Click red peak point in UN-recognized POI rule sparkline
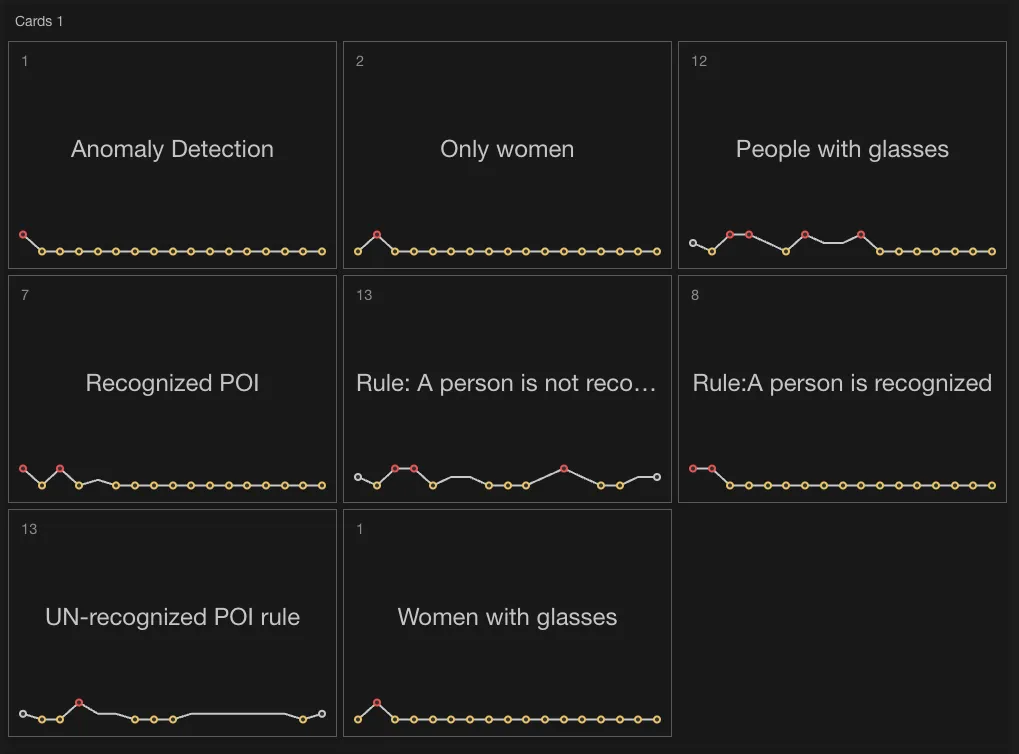 [x=79, y=703]
